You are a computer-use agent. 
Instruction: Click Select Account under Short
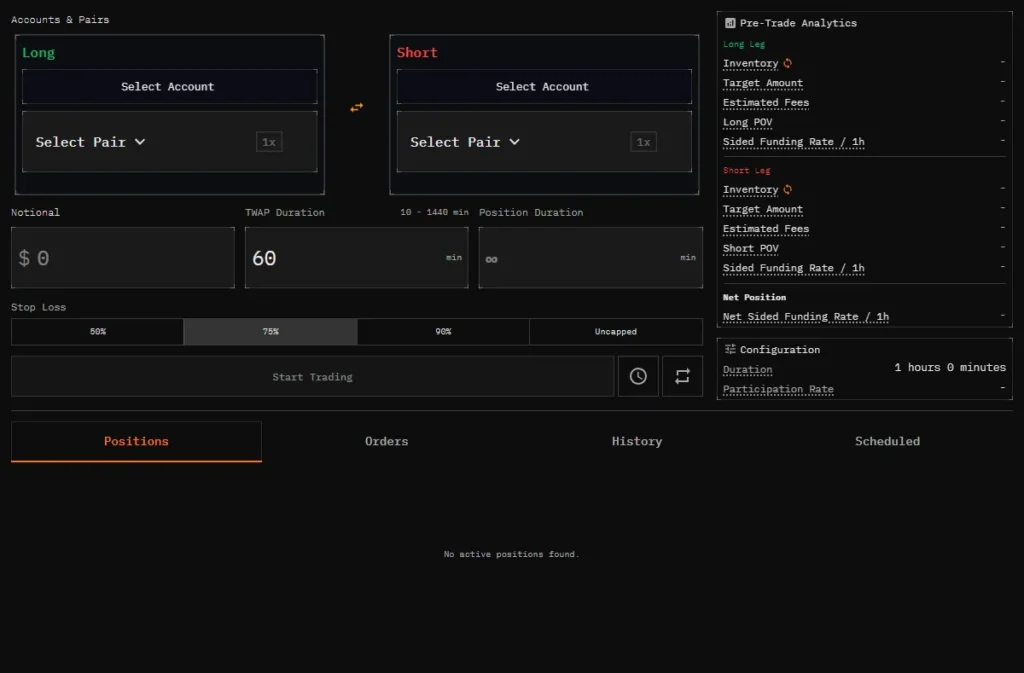click(543, 87)
